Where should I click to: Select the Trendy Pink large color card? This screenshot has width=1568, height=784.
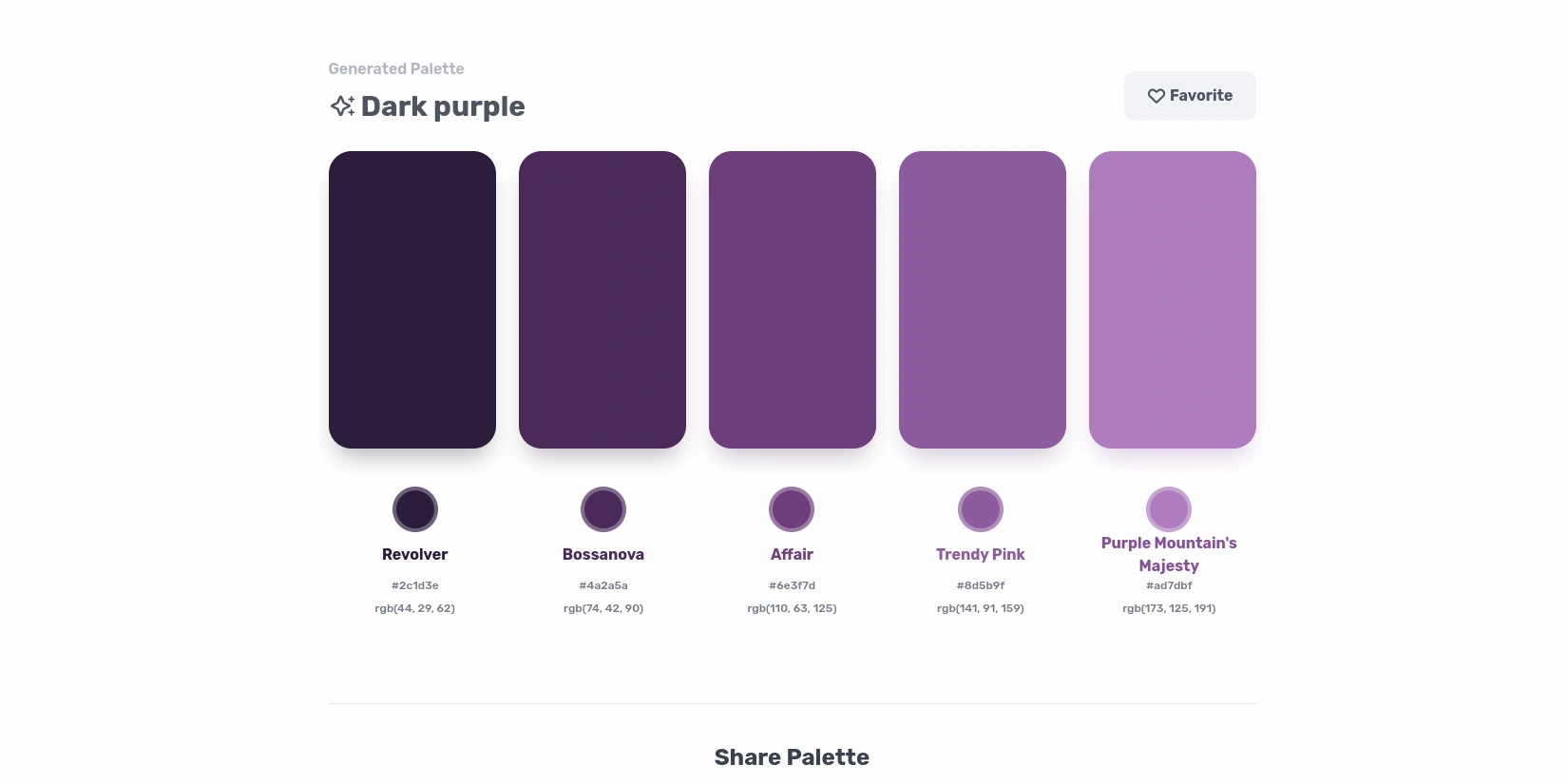coord(983,299)
